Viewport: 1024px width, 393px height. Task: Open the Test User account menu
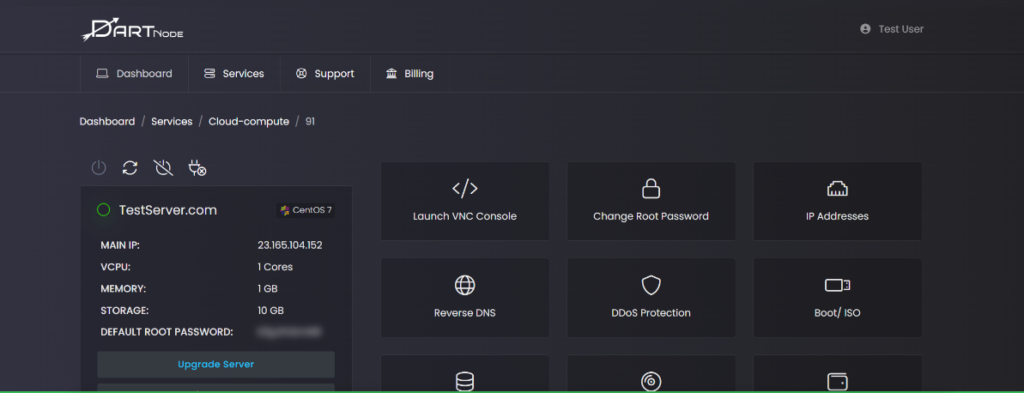[891, 29]
